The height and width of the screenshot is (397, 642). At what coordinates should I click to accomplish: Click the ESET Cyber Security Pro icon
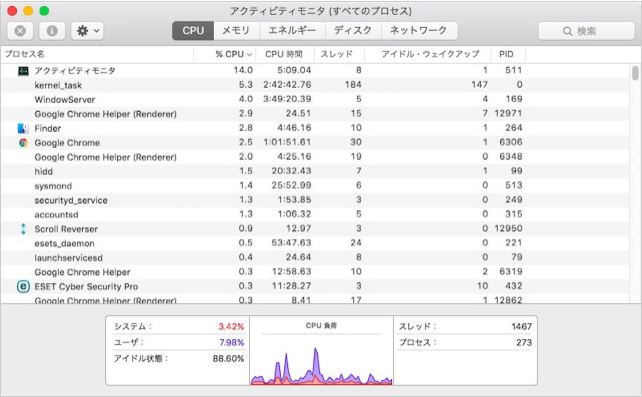(23, 286)
